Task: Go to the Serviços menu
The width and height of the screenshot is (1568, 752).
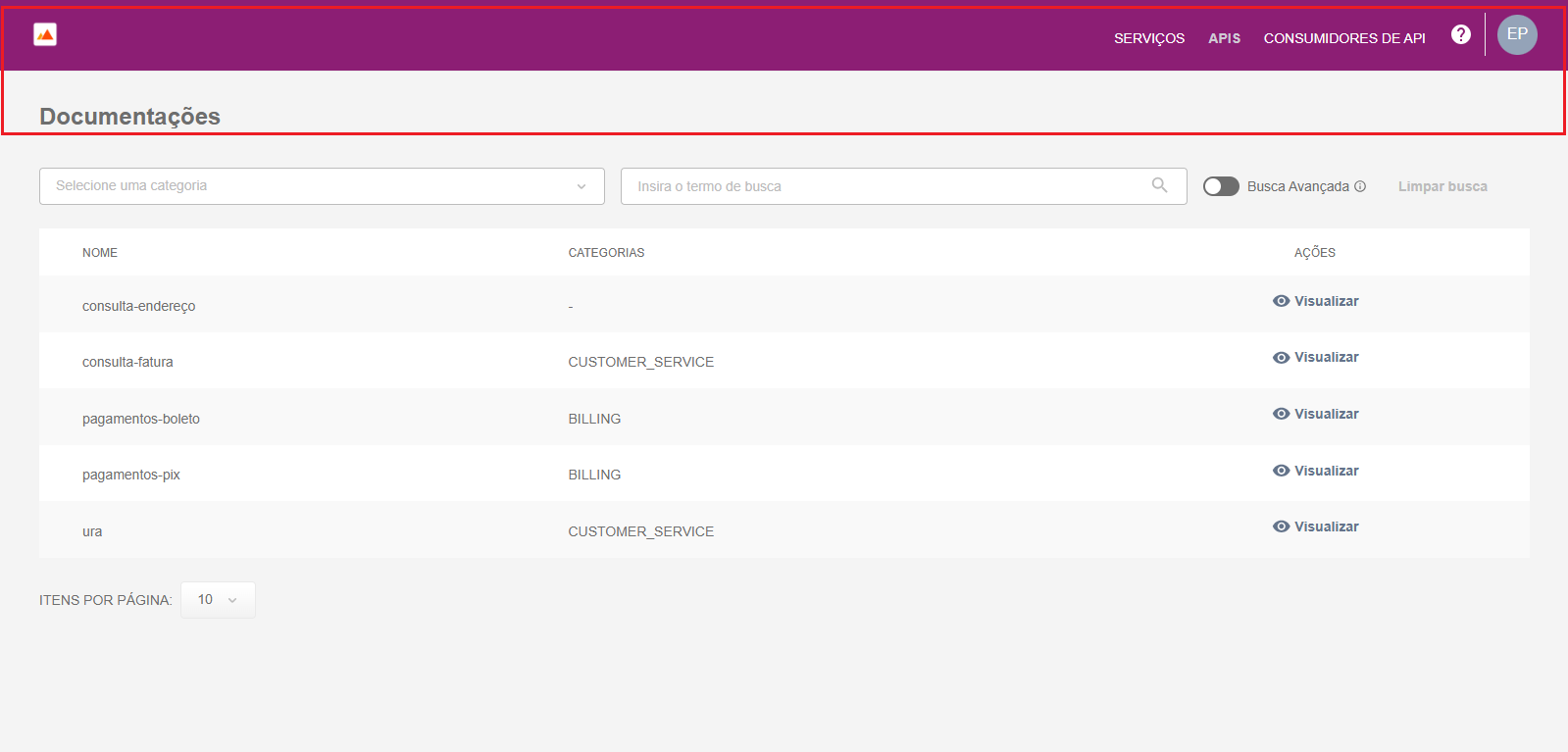Action: (1148, 38)
